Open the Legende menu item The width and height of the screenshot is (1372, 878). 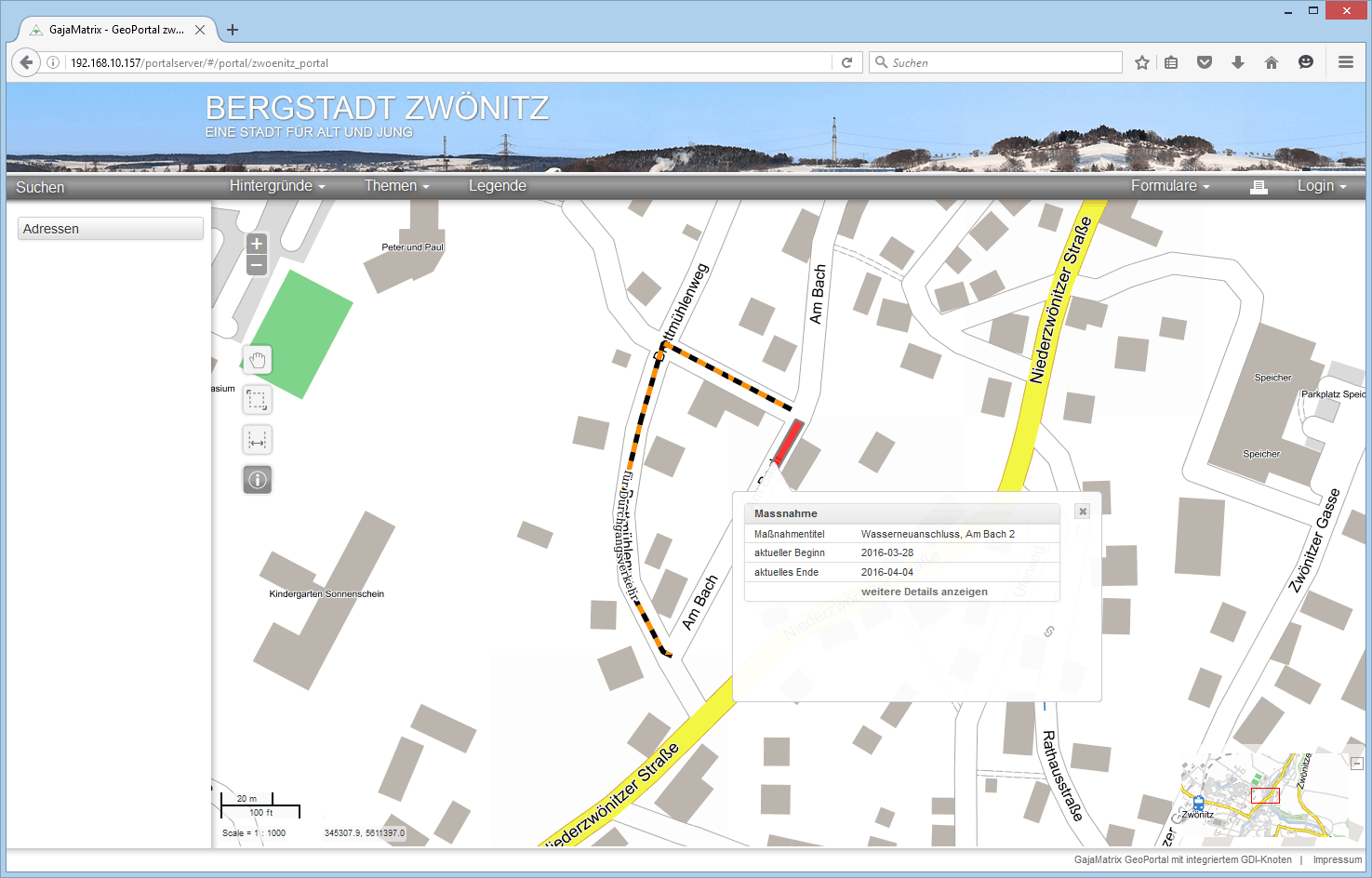(498, 186)
